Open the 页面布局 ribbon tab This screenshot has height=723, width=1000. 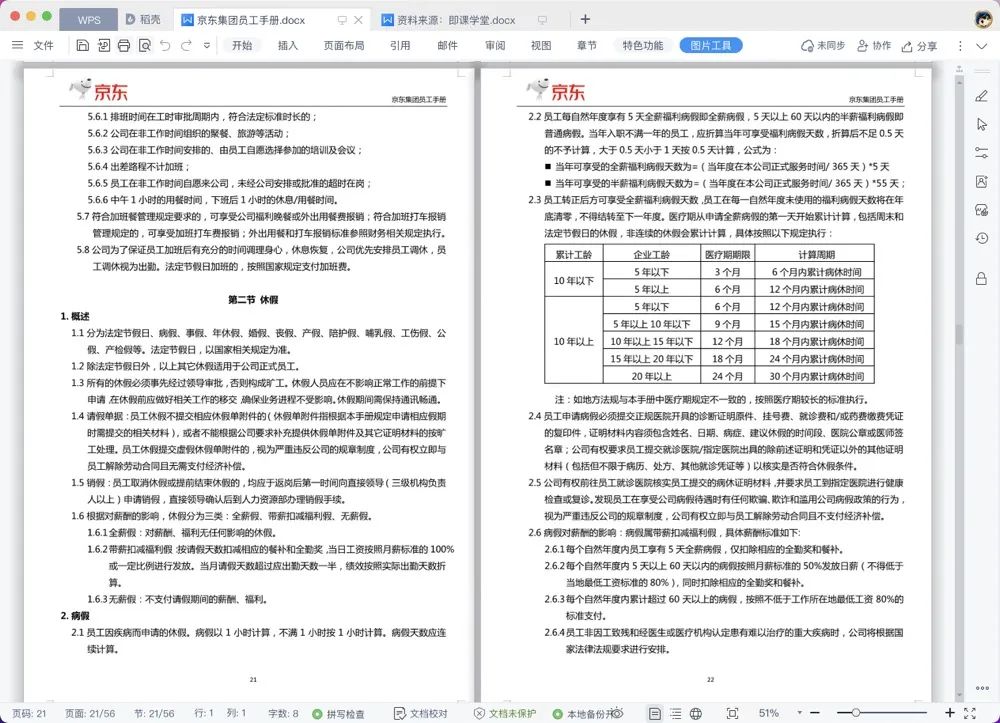[x=344, y=45]
